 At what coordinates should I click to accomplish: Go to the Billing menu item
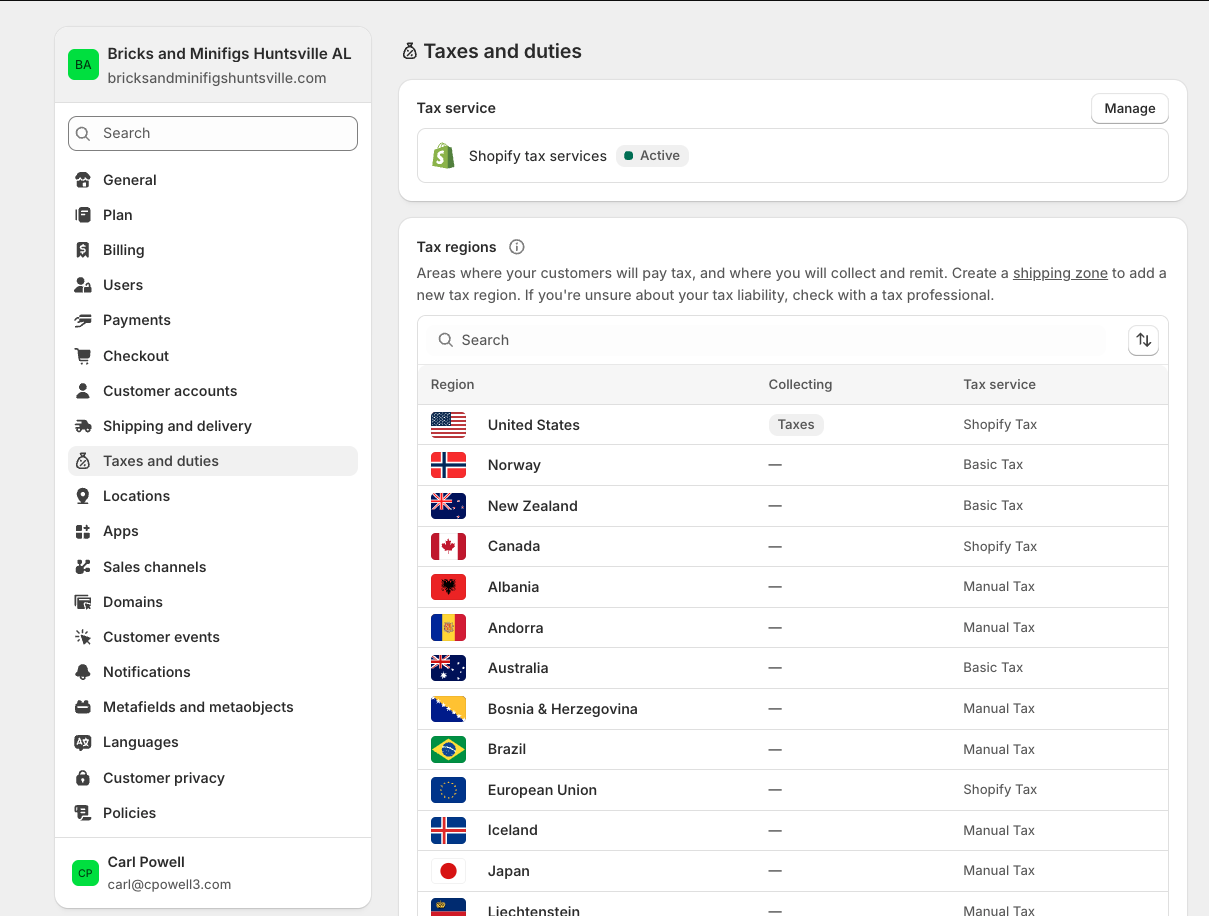(x=213, y=250)
